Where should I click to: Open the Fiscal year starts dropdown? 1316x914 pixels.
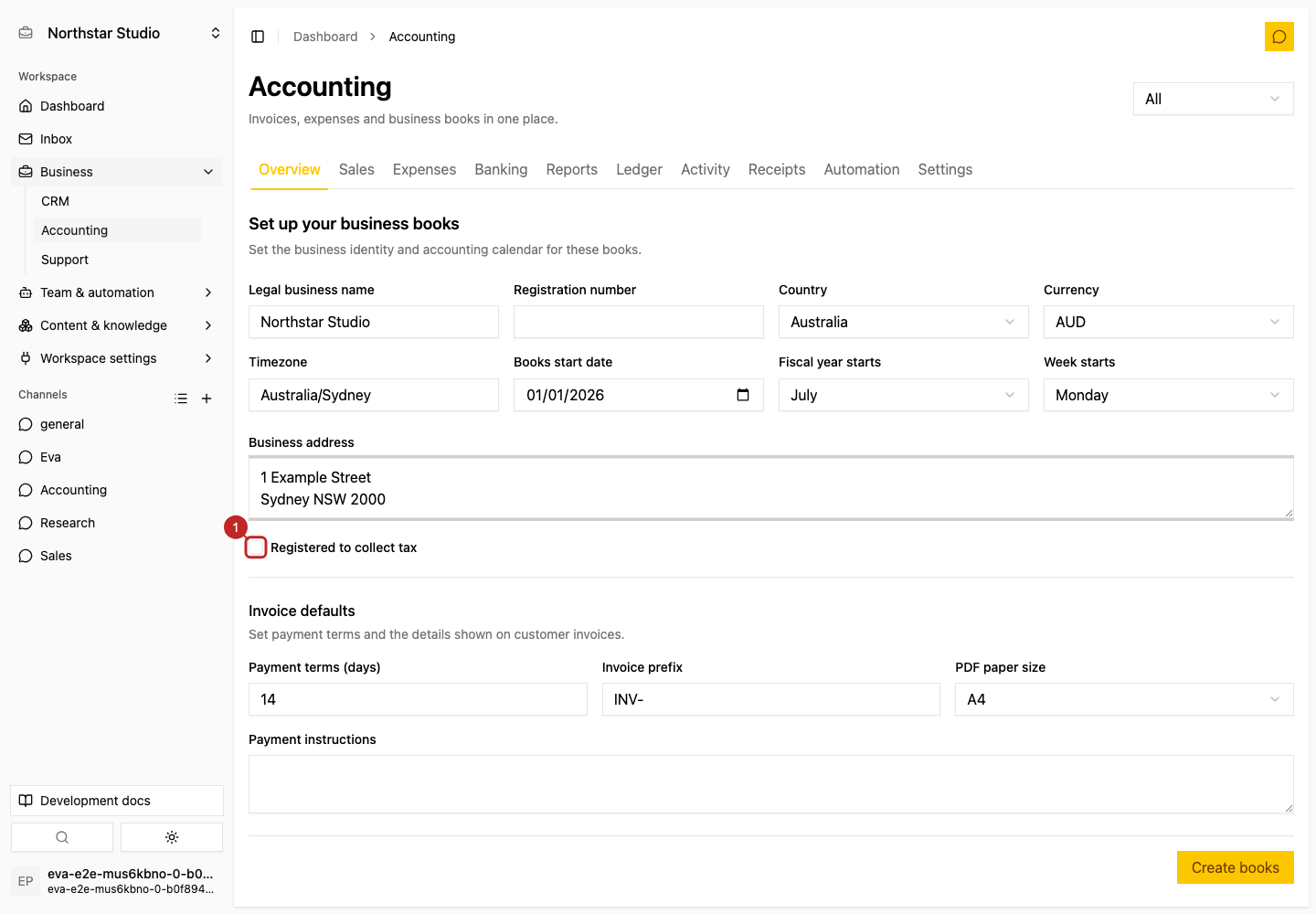[x=904, y=395]
